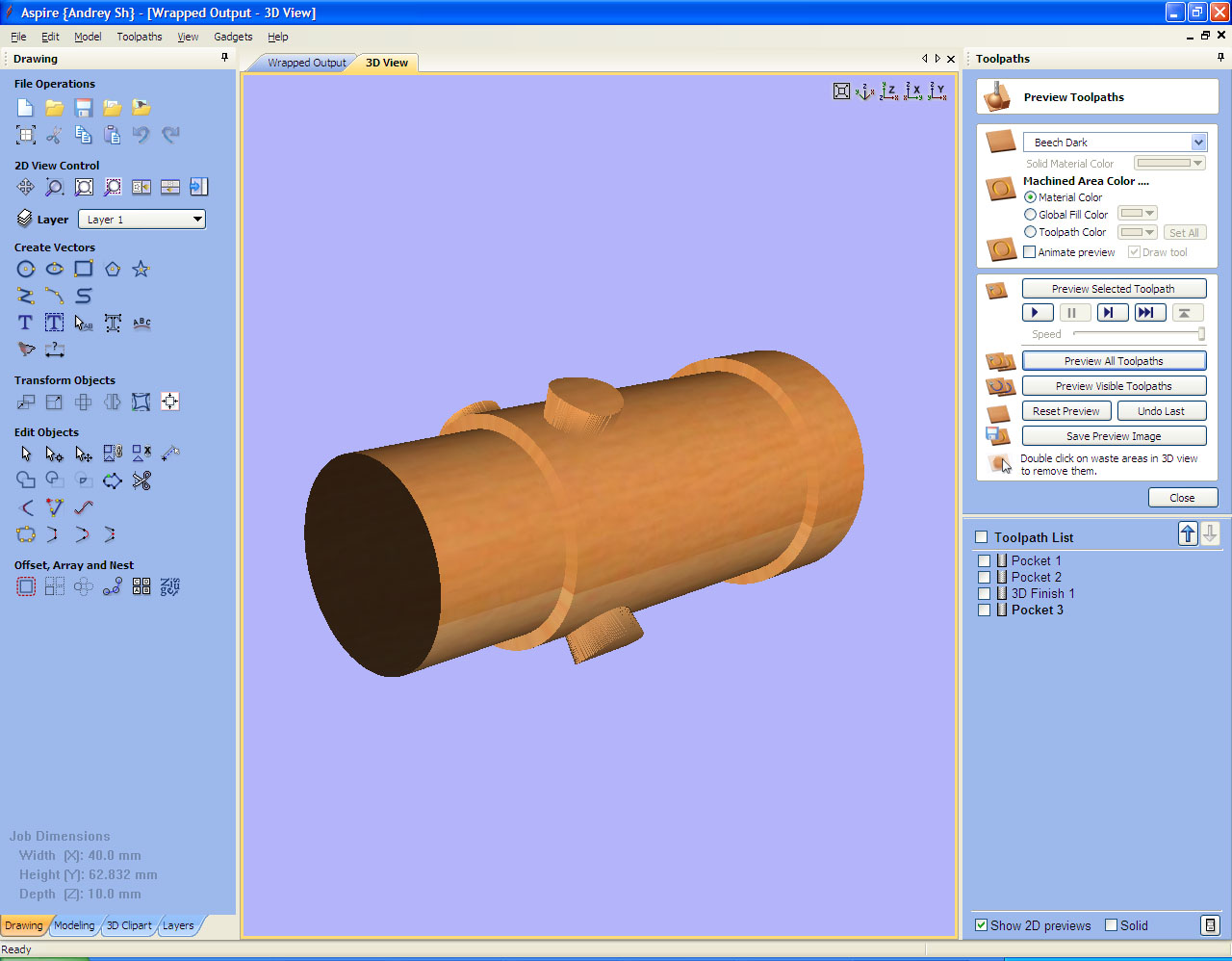Click the Paste clipboard icon
Image resolution: width=1232 pixels, height=961 pixels.
coord(113,135)
